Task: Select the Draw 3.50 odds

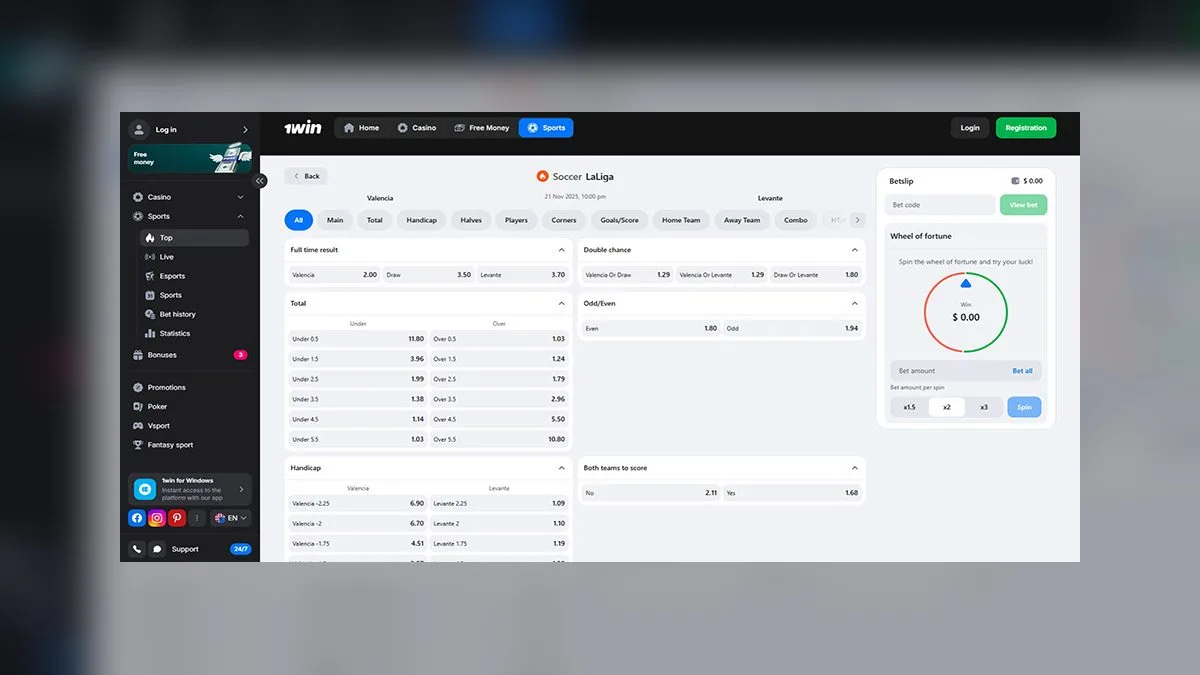Action: (x=428, y=274)
